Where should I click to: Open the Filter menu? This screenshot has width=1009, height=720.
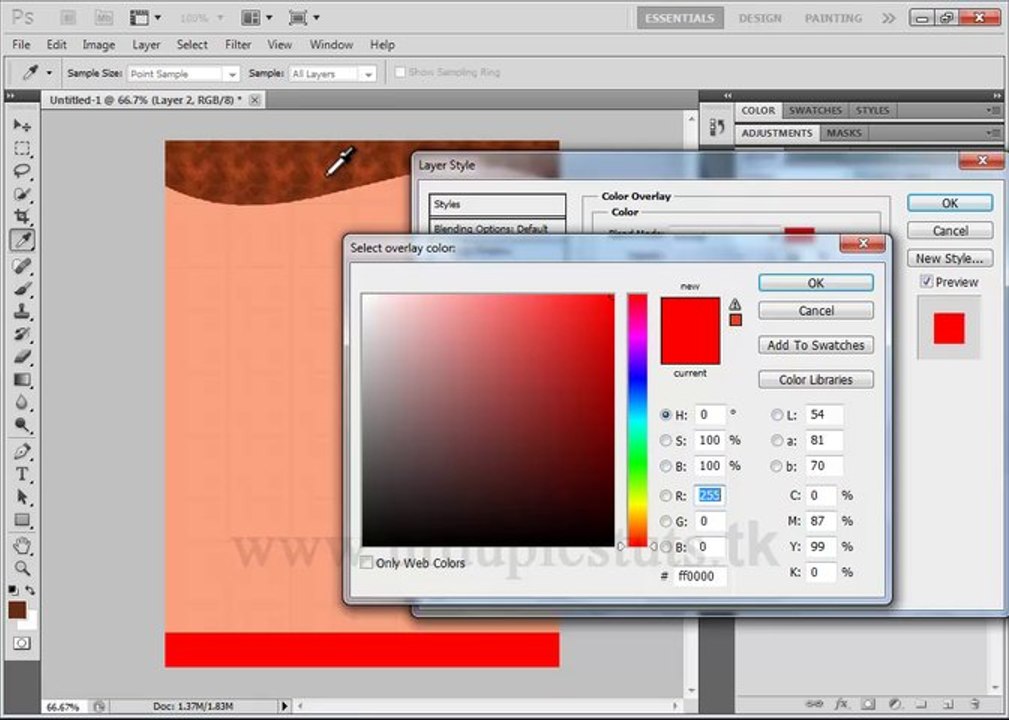237,44
